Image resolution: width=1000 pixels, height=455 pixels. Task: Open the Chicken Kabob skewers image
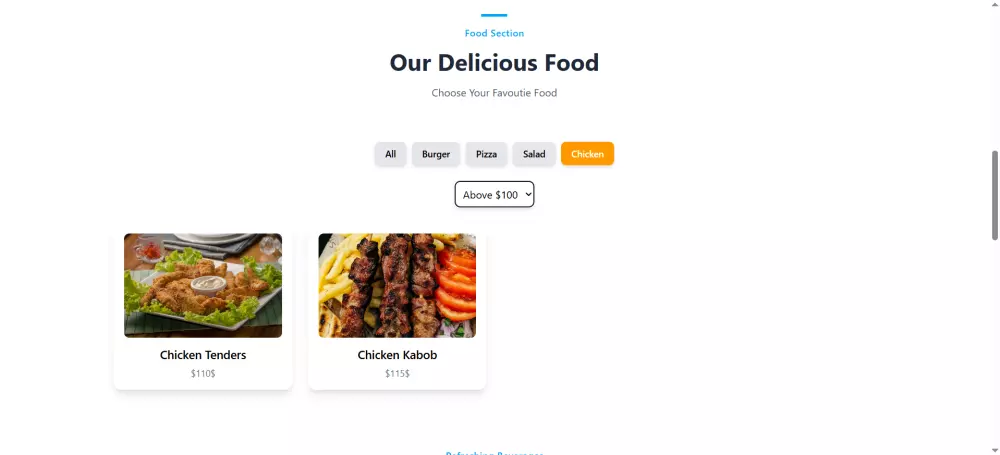(397, 285)
